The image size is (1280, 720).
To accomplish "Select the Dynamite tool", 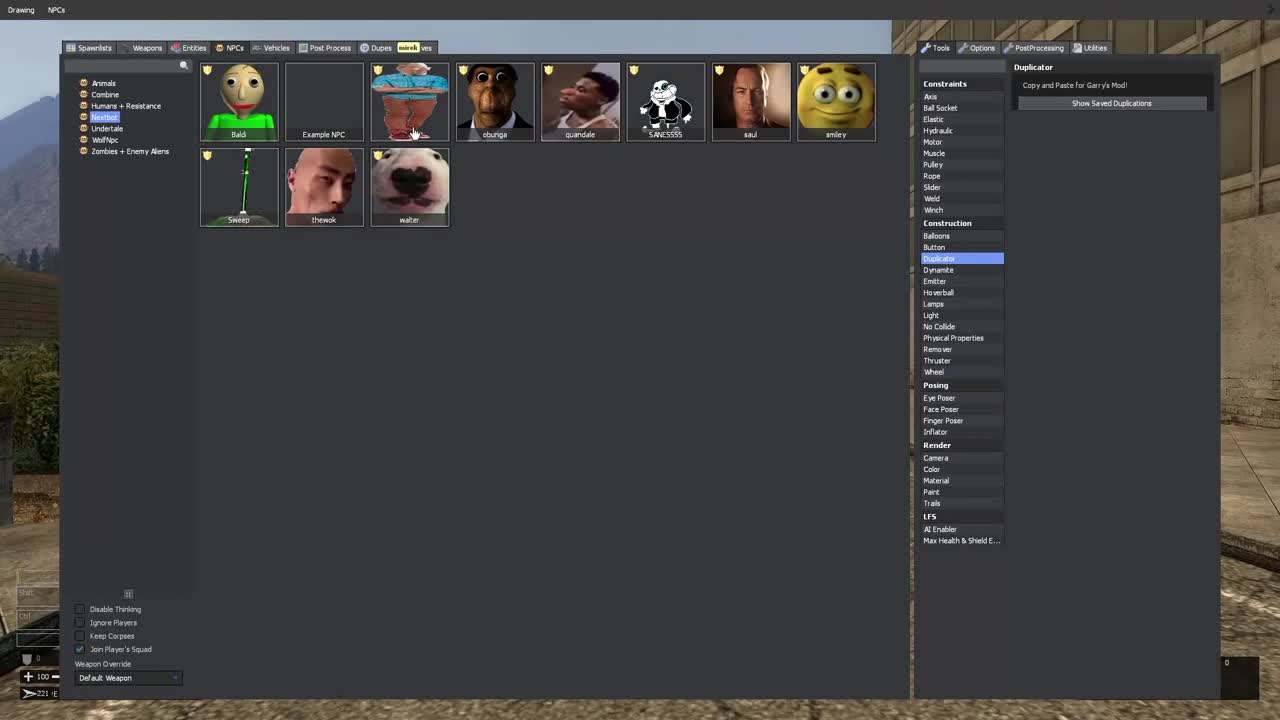I will pyautogui.click(x=961, y=270).
